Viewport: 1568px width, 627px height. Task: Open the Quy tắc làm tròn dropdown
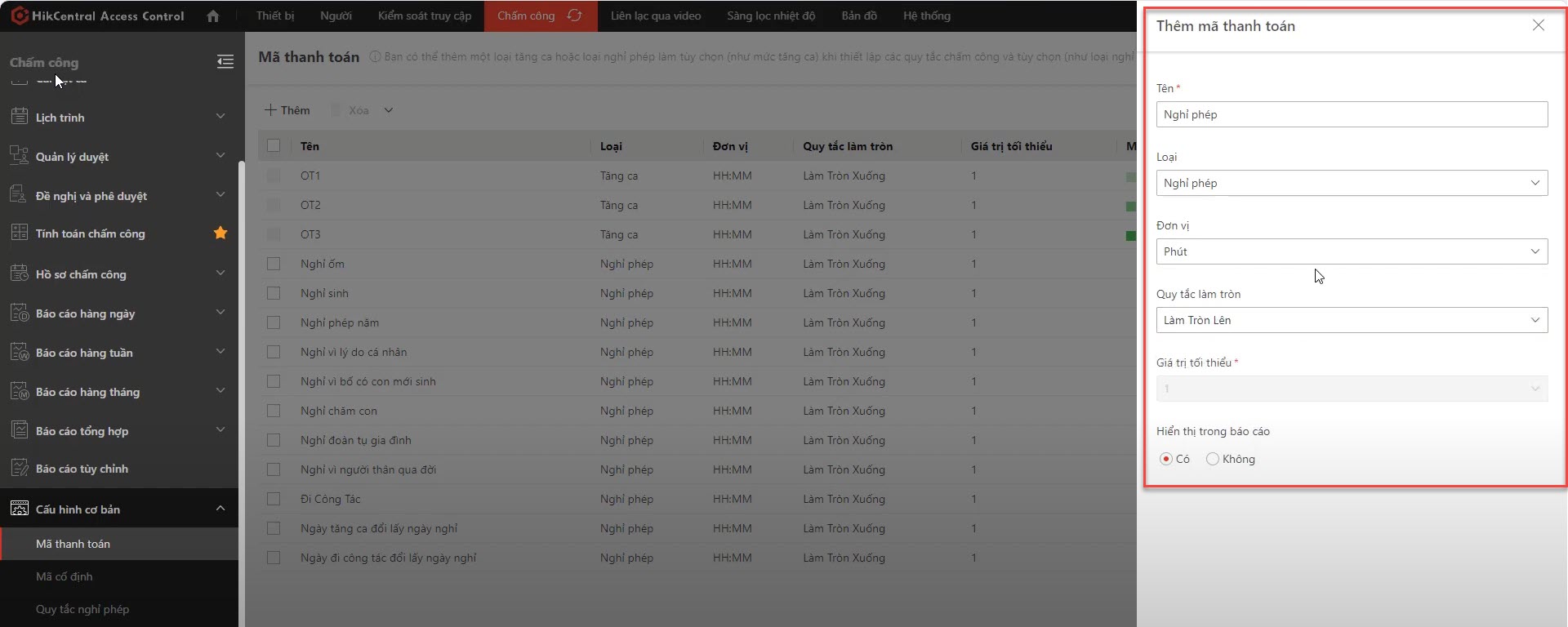pos(1352,320)
